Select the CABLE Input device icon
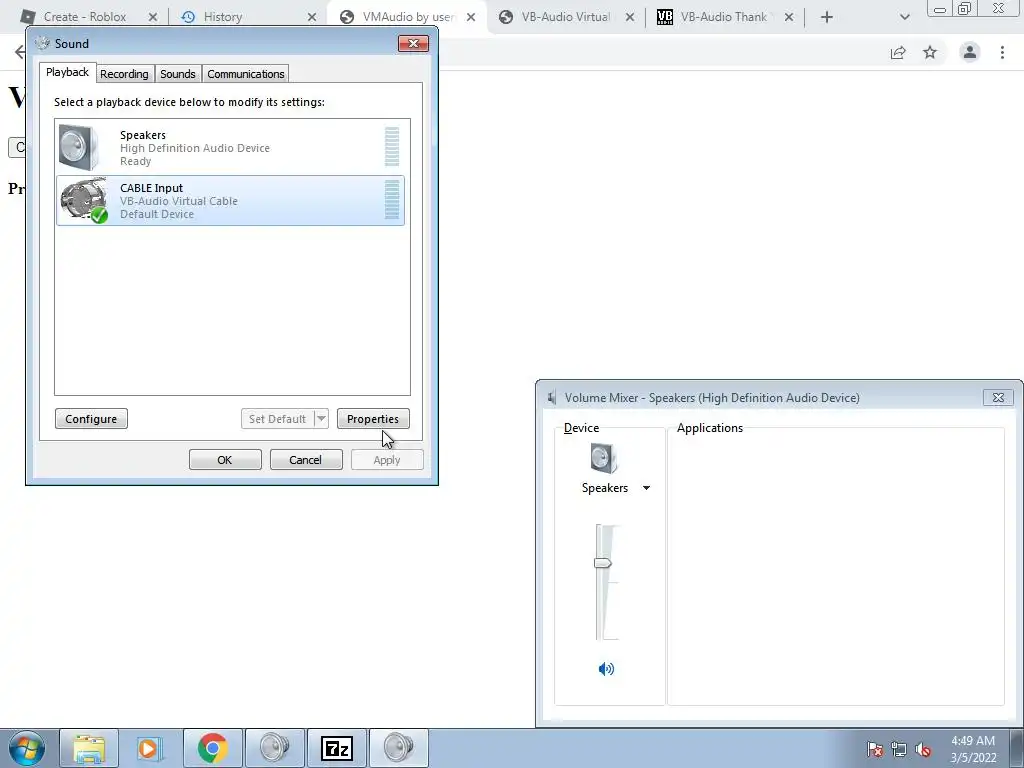 click(x=84, y=200)
